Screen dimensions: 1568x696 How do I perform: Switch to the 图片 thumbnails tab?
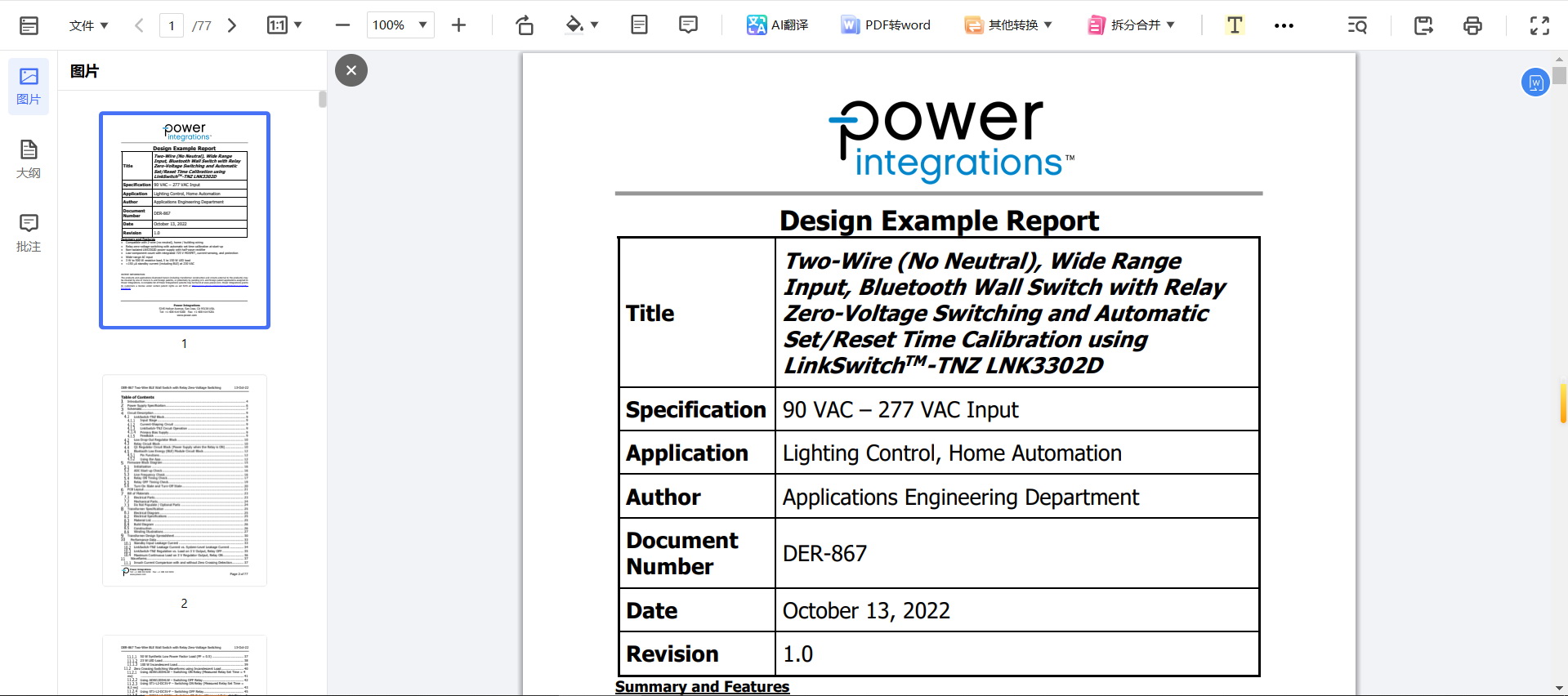coord(29,87)
